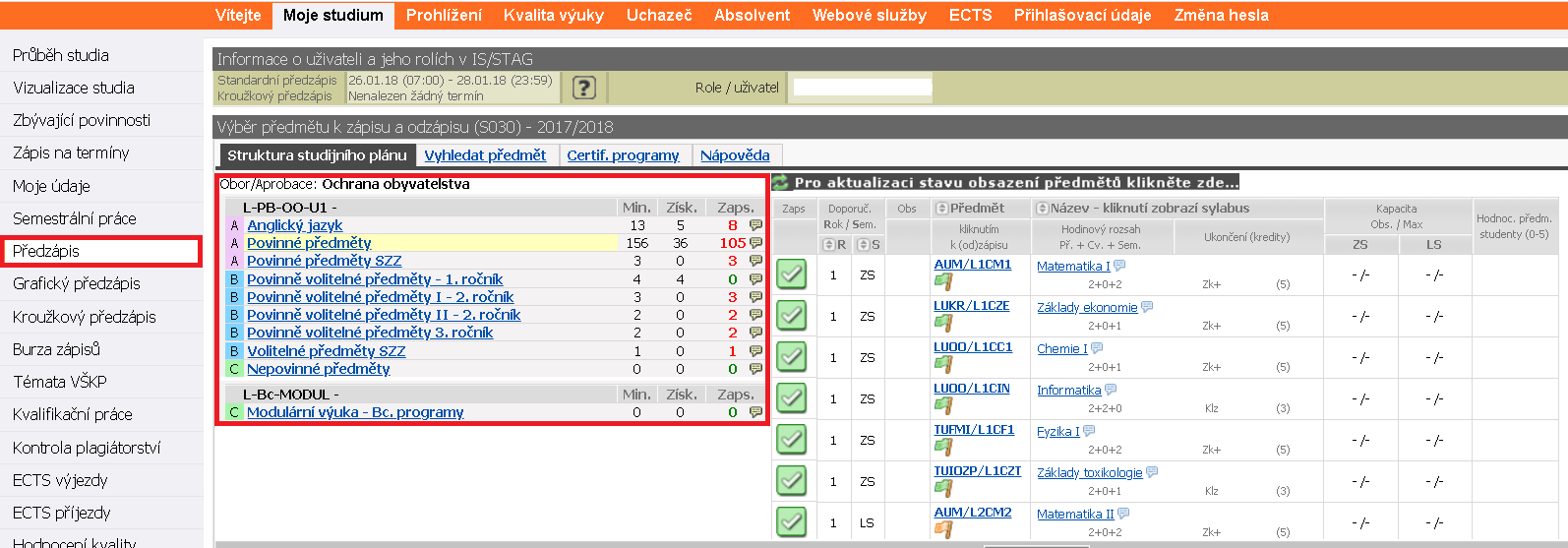
Task: Sort by recommended year R arrow
Action: click(x=828, y=244)
